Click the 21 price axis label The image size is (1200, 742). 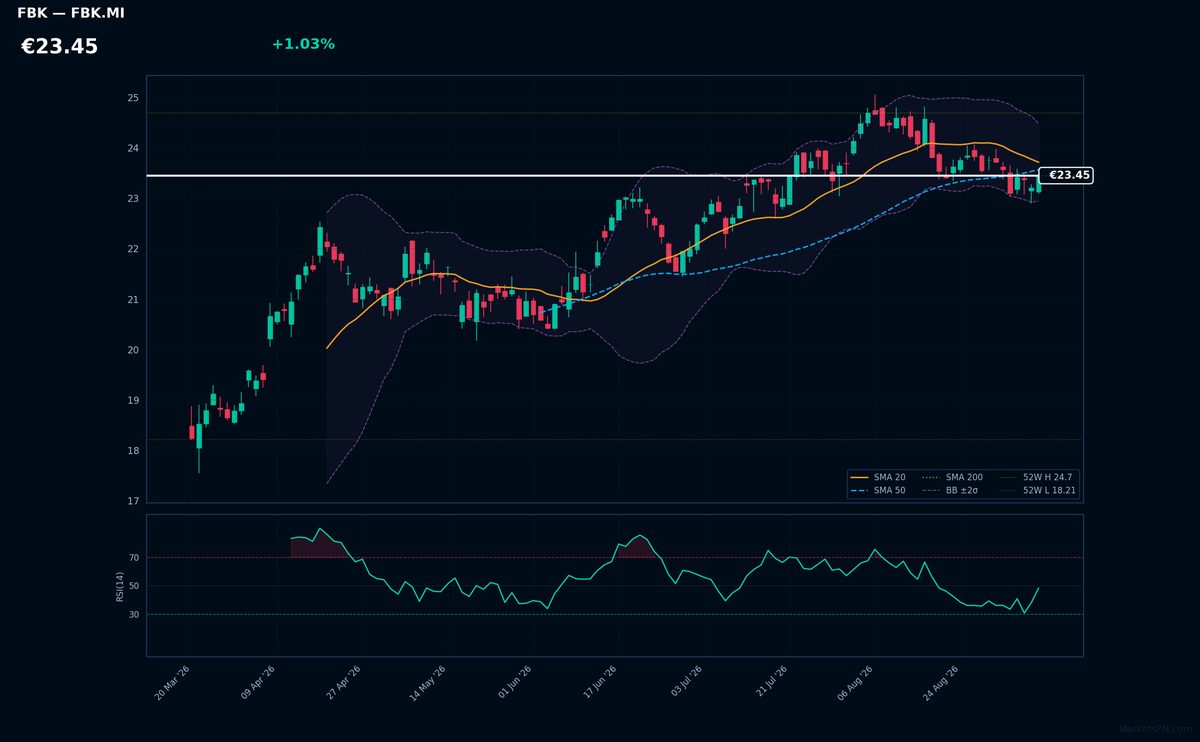(x=133, y=300)
